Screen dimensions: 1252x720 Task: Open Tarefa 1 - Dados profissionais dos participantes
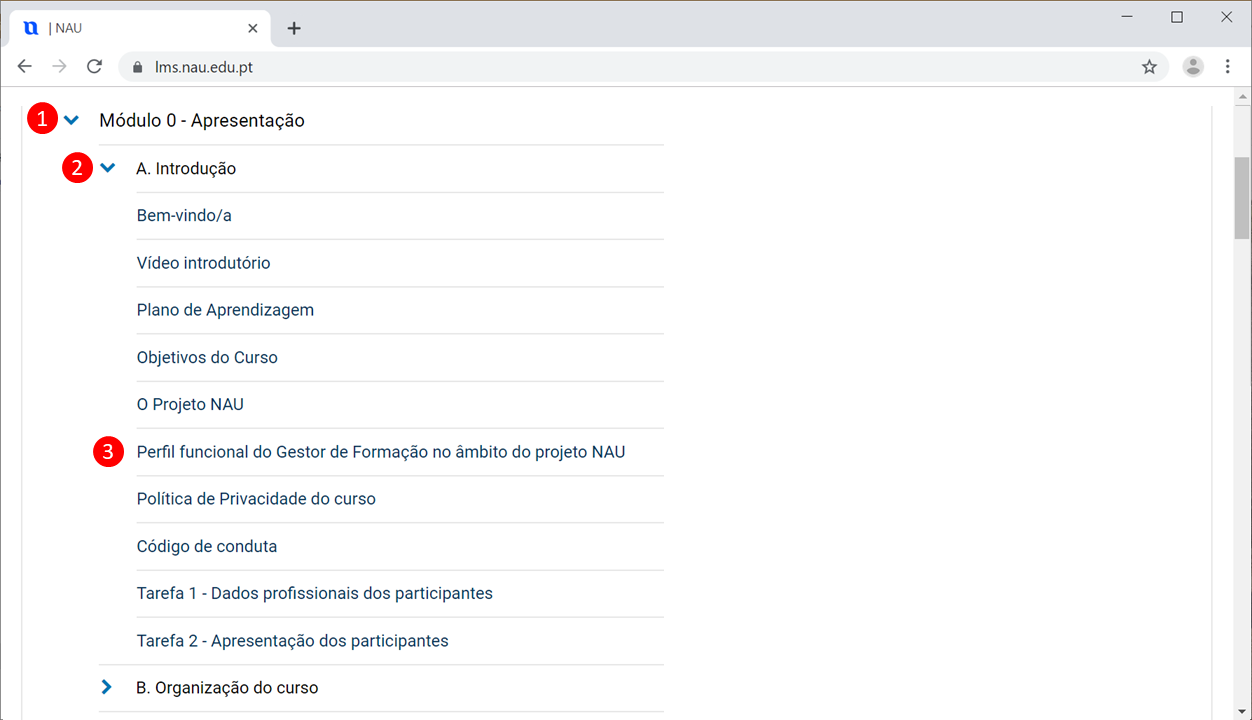click(314, 593)
